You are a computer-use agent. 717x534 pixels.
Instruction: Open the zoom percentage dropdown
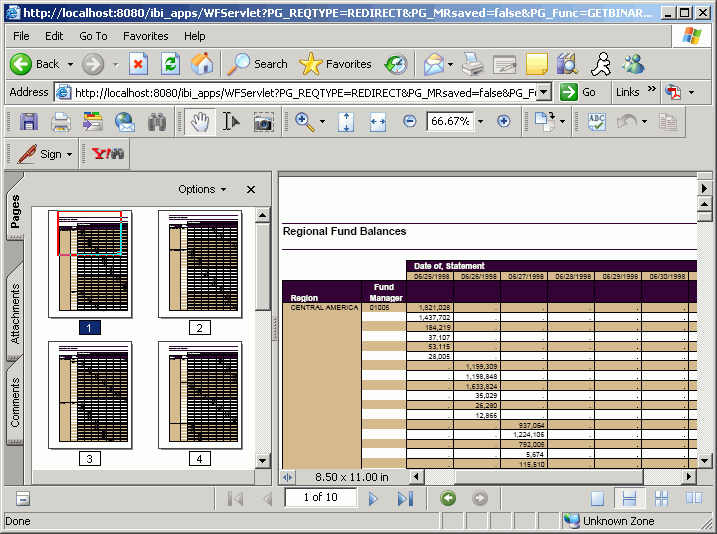[x=480, y=122]
